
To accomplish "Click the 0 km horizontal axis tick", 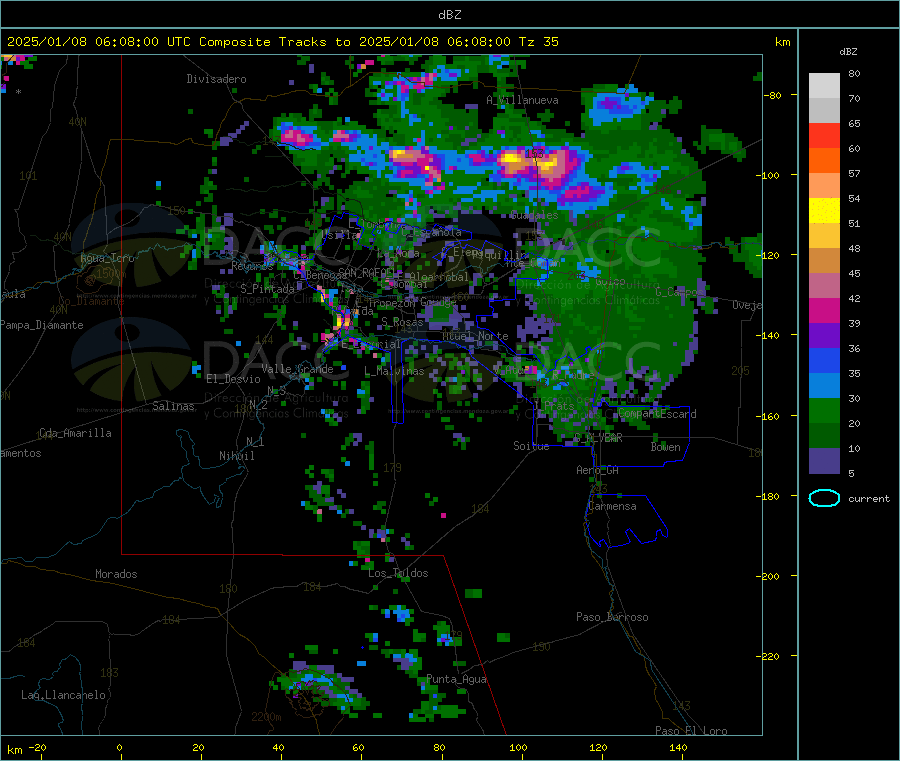I will tap(120, 748).
